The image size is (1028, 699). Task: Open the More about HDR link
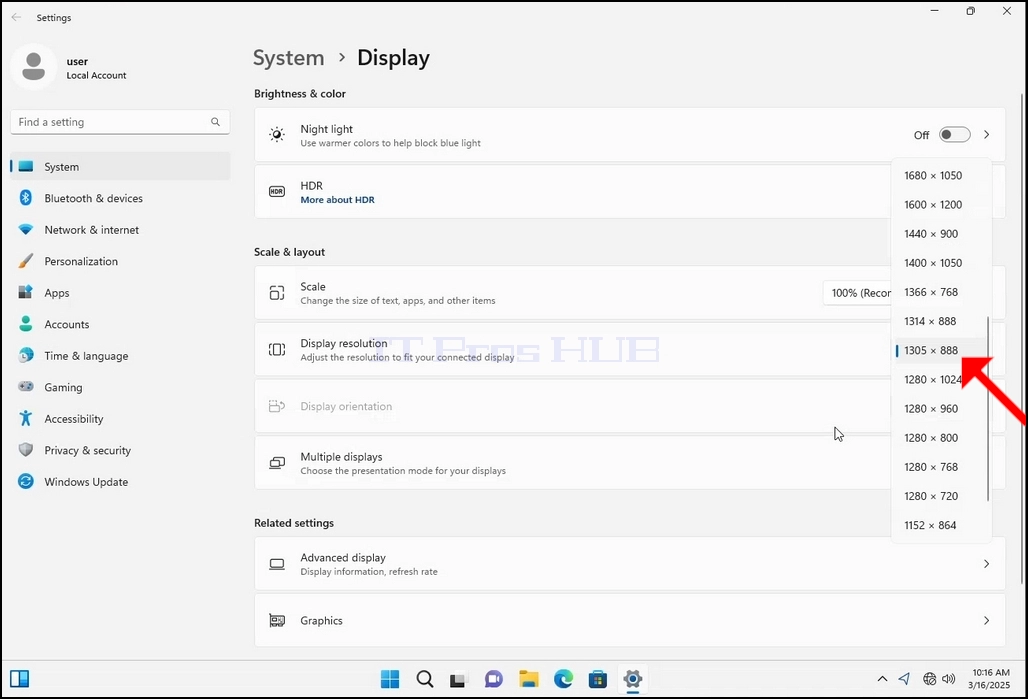point(337,200)
